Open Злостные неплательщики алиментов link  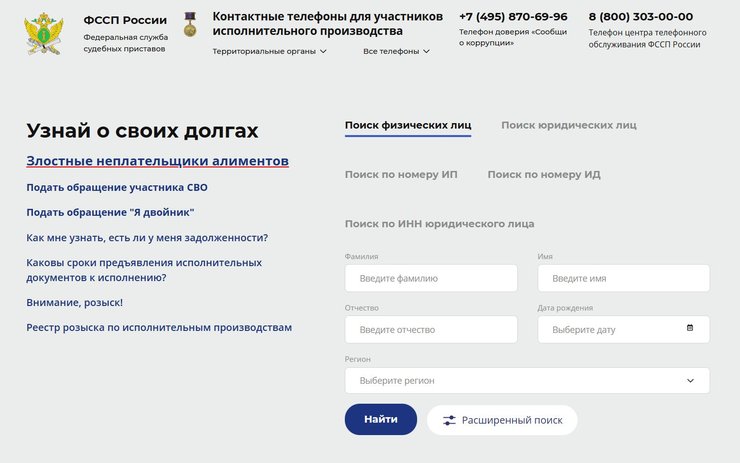(157, 160)
